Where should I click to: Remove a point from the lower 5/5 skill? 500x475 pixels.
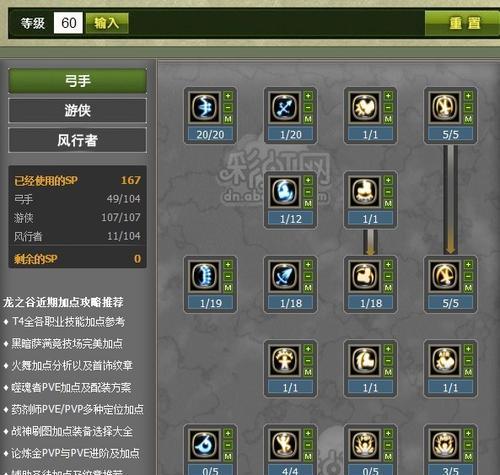point(468,276)
